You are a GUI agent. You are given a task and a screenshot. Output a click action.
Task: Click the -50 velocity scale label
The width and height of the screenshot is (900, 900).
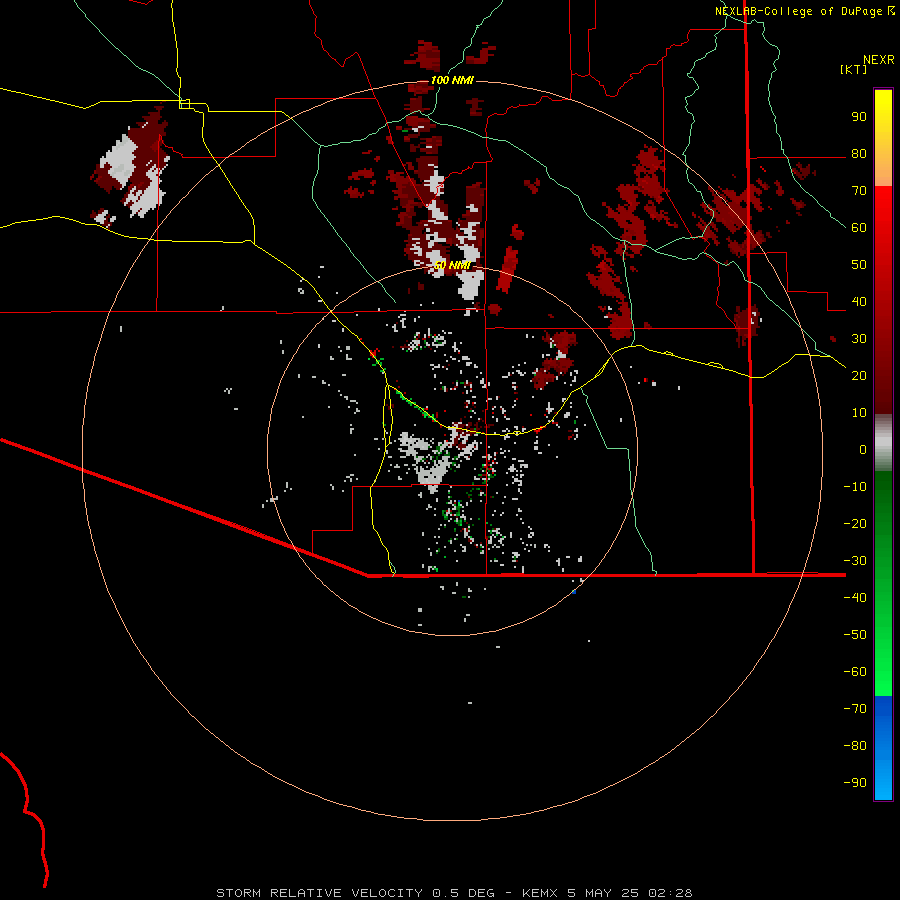coord(855,634)
